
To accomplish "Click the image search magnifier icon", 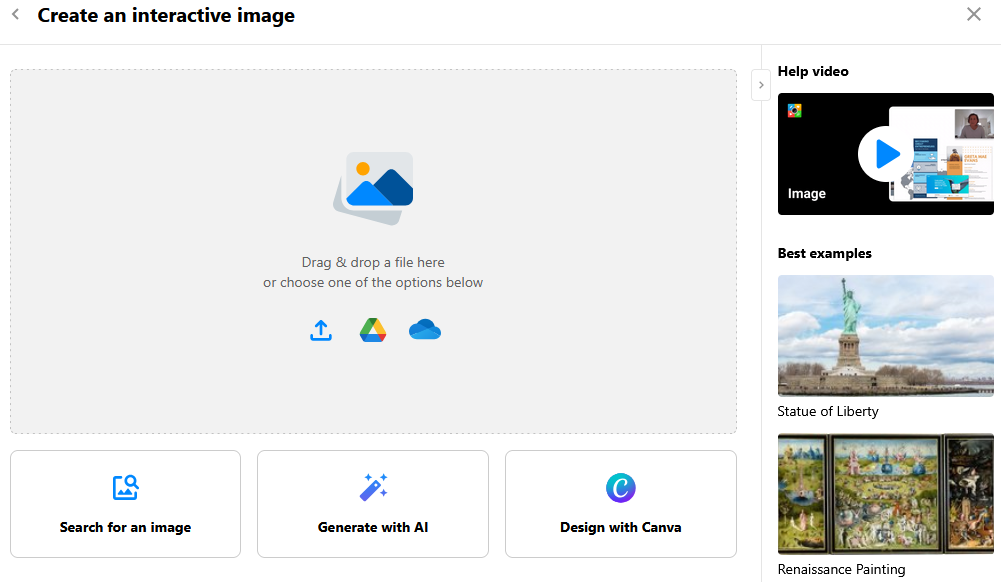I will tap(125, 487).
